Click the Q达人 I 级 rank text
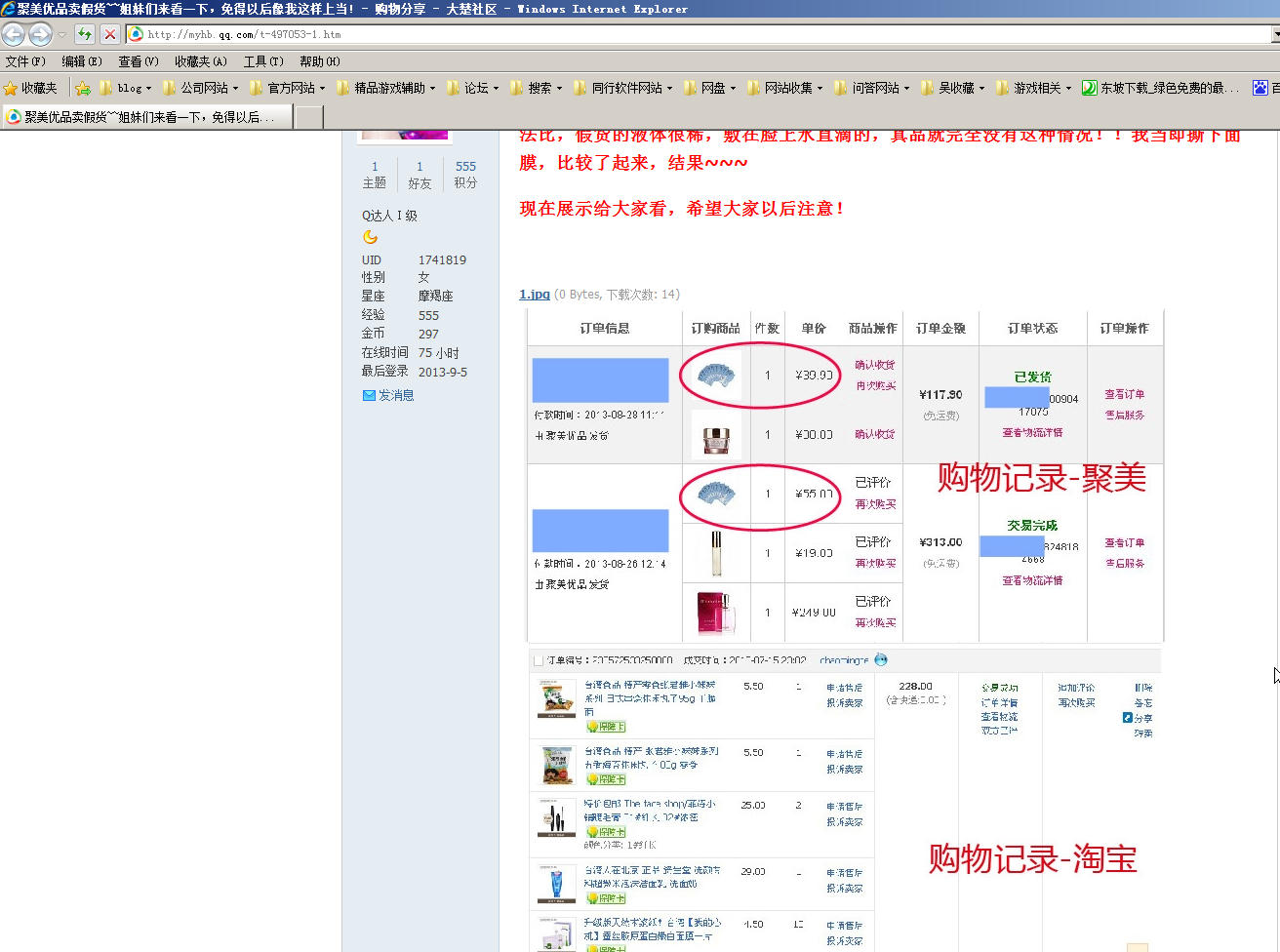 click(389, 216)
